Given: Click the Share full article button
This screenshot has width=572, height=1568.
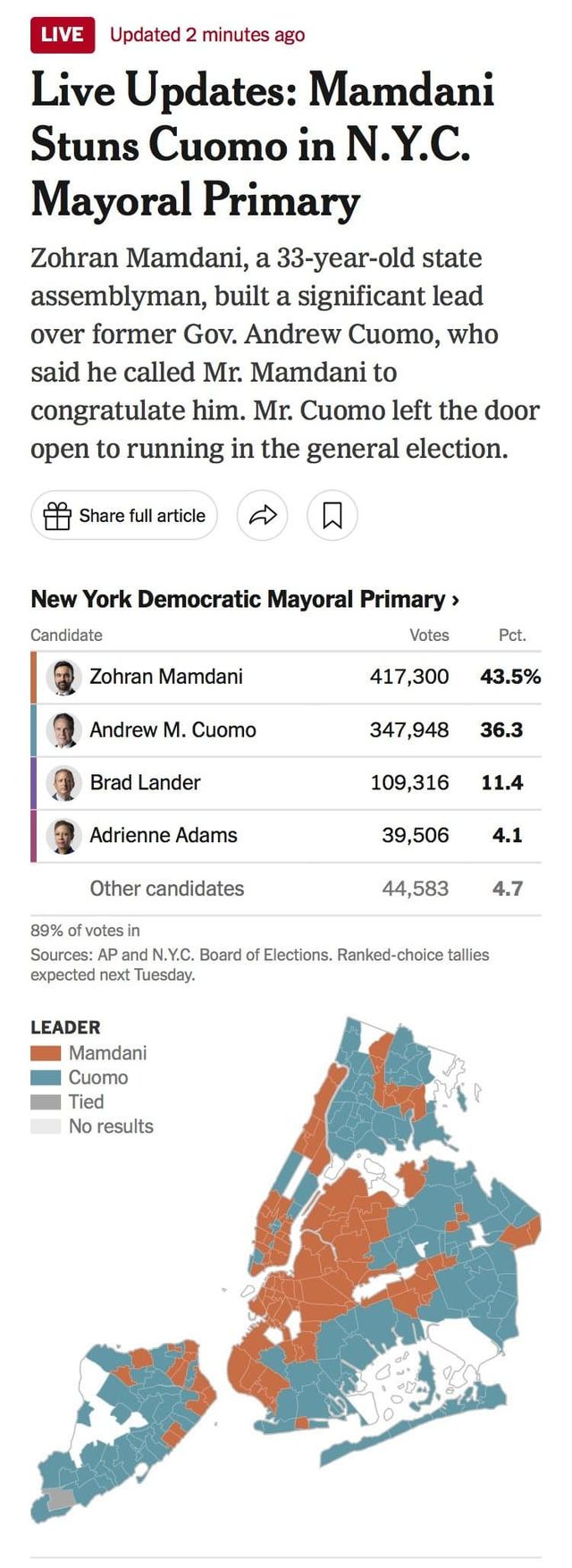Looking at the screenshot, I should point(124,516).
